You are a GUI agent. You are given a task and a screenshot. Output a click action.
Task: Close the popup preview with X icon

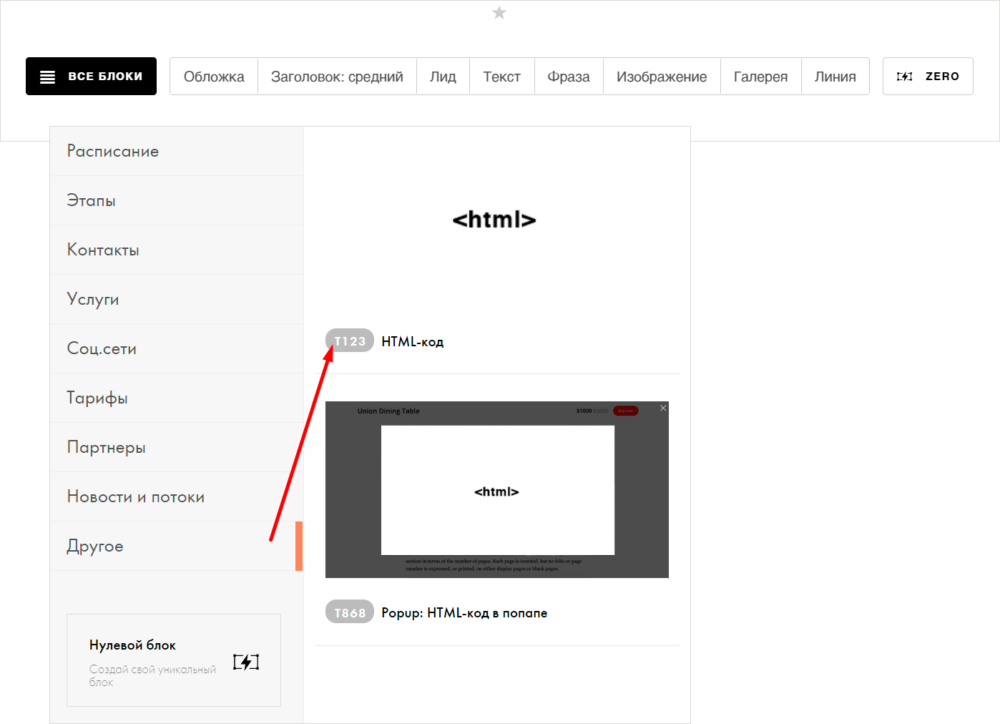663,408
